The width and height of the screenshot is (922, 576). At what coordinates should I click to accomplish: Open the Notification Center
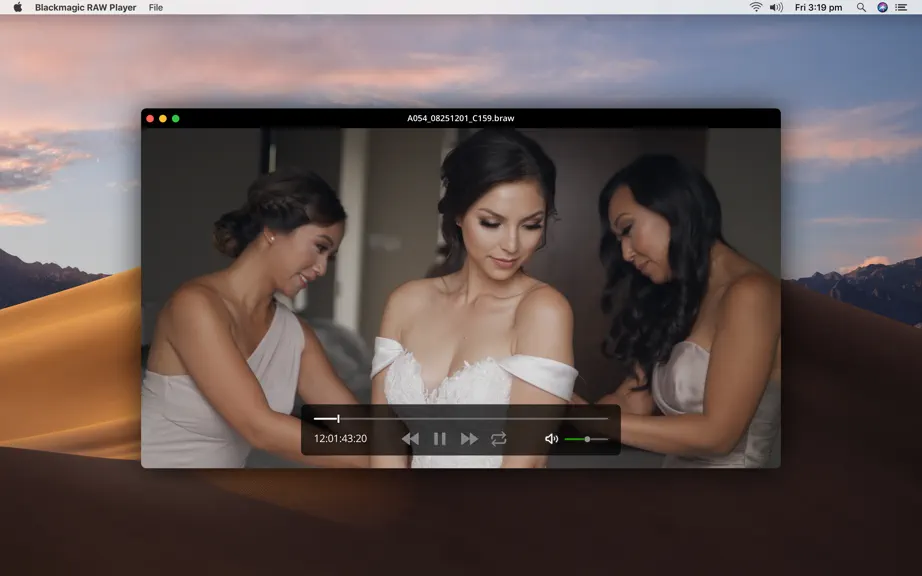pyautogui.click(x=901, y=7)
